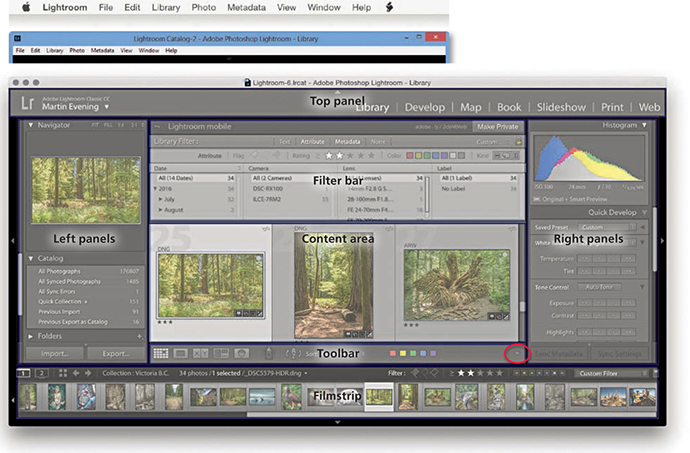This screenshot has height=453, width=690.
Task: Click the sort direction a-z icon
Action: click(x=294, y=353)
